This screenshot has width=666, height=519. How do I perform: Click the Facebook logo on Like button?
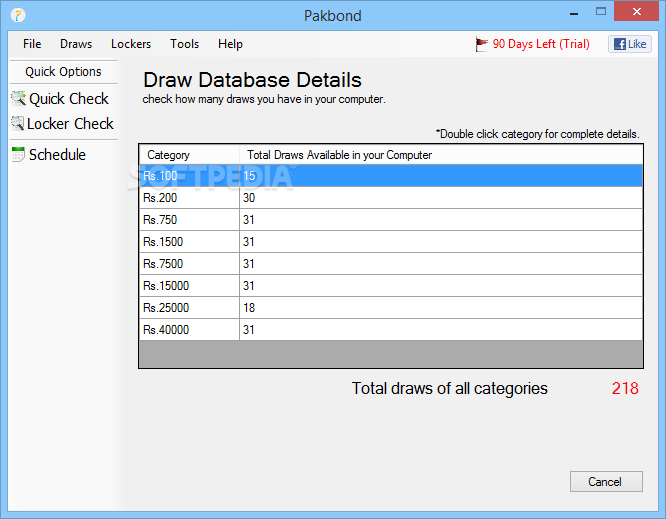(620, 44)
